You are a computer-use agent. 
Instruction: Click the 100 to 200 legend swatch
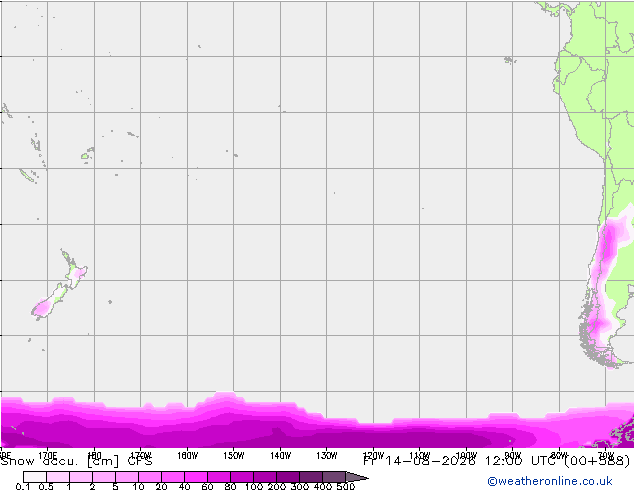coord(265,477)
